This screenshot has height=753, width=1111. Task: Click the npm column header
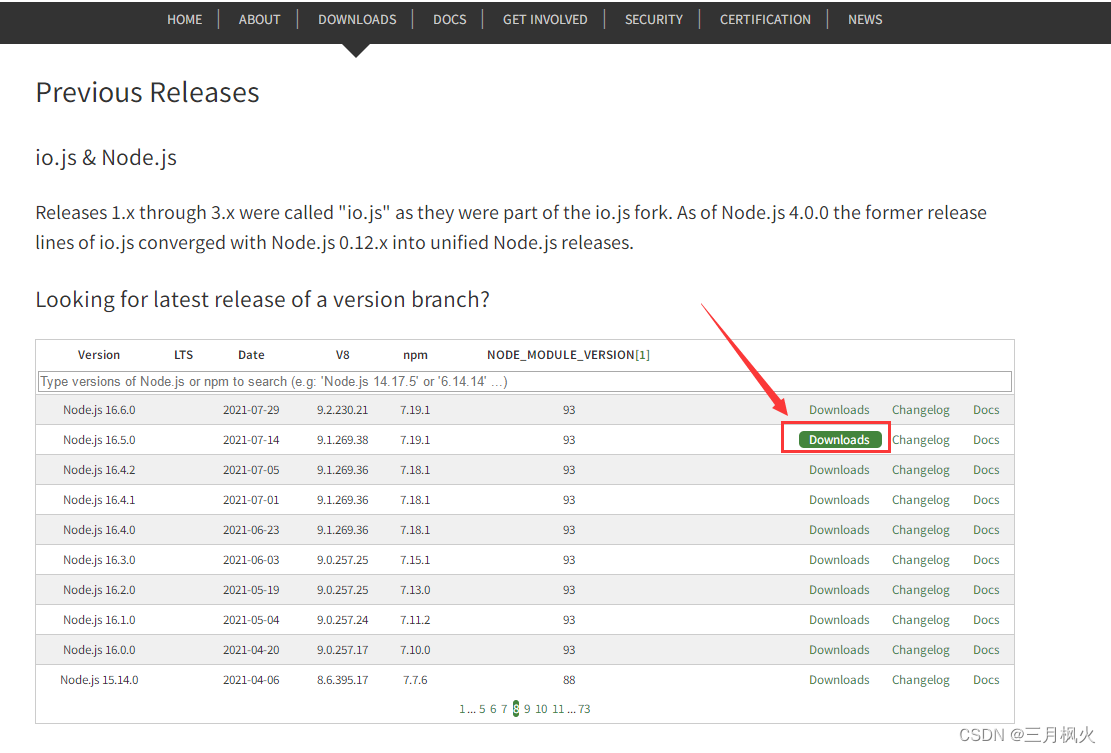(415, 355)
